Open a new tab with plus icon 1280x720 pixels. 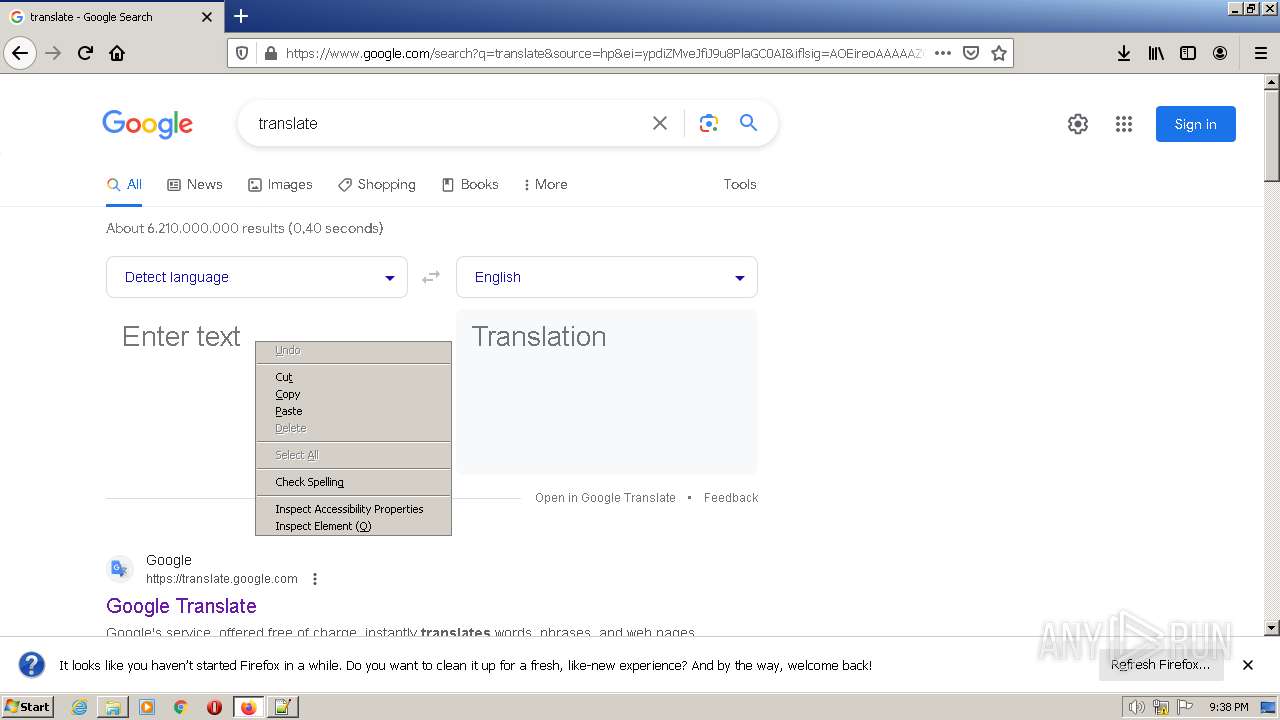click(241, 16)
